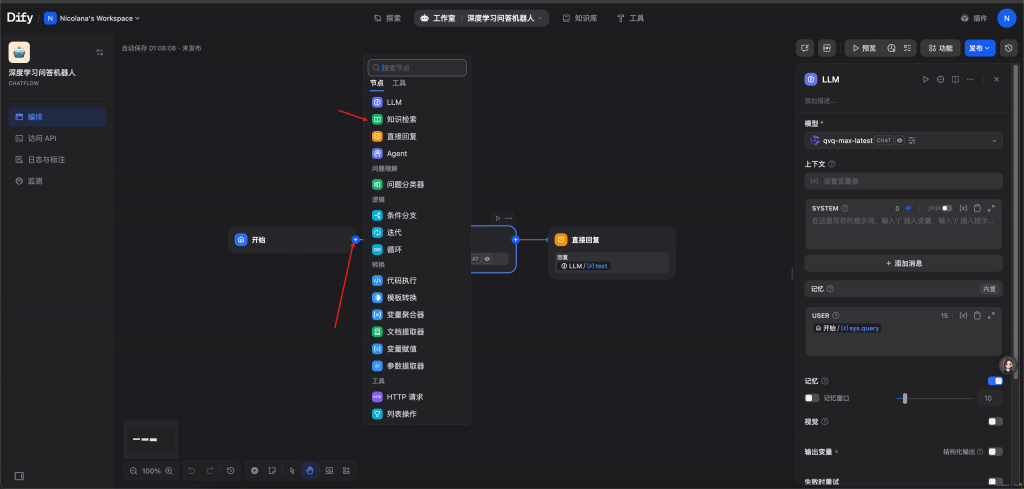Switch to the 工具 tab in node picker
1024x489 pixels.
coord(399,83)
